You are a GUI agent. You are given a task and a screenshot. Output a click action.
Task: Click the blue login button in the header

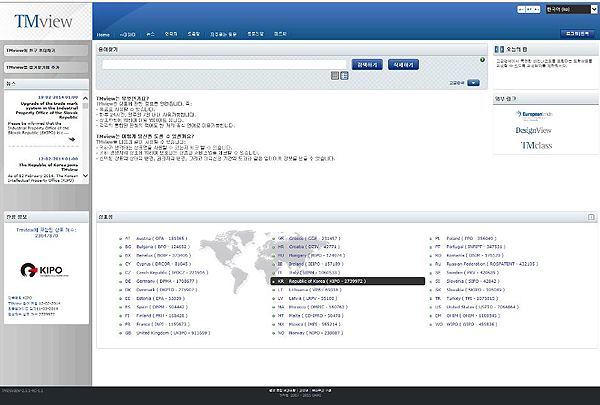click(577, 34)
